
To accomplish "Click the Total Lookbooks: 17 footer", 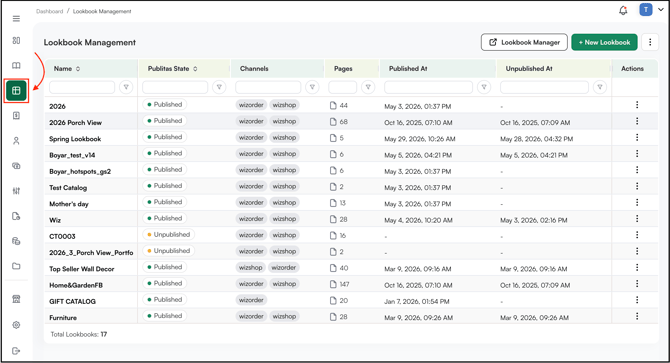I will coord(79,334).
